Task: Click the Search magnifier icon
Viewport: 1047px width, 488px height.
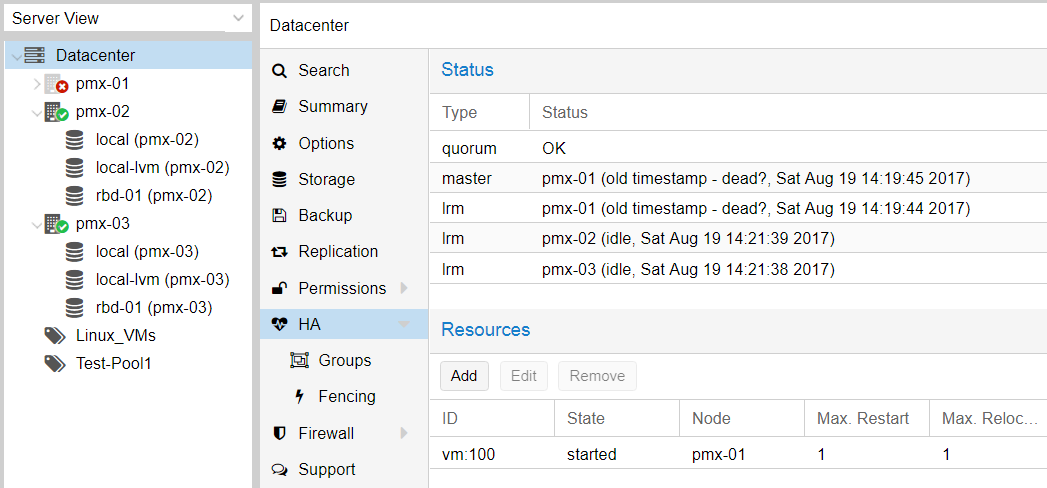Action: coord(280,71)
